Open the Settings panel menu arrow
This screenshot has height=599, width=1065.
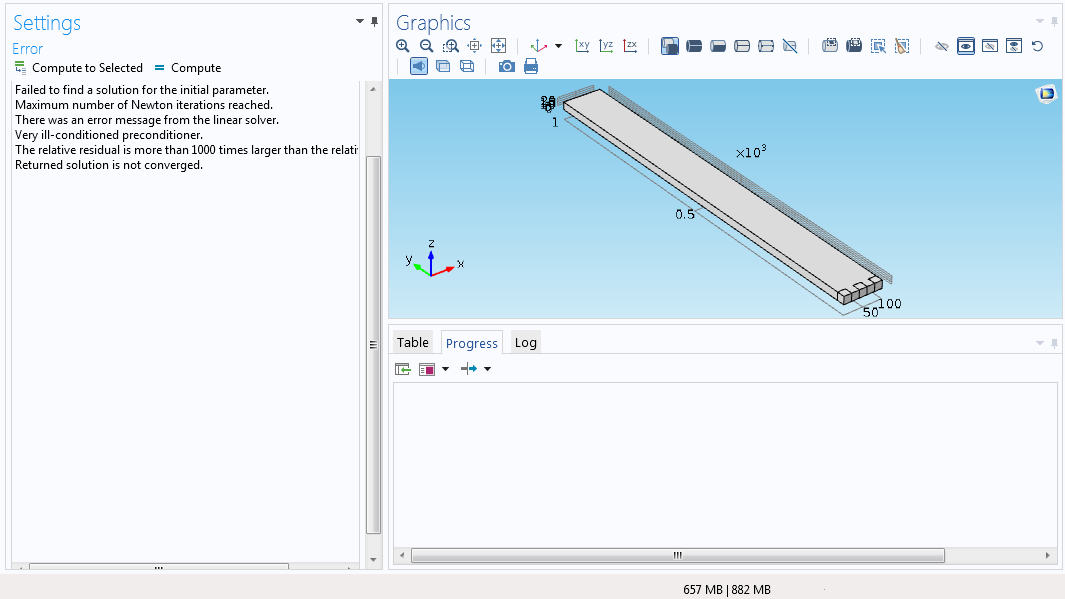pyautogui.click(x=360, y=21)
